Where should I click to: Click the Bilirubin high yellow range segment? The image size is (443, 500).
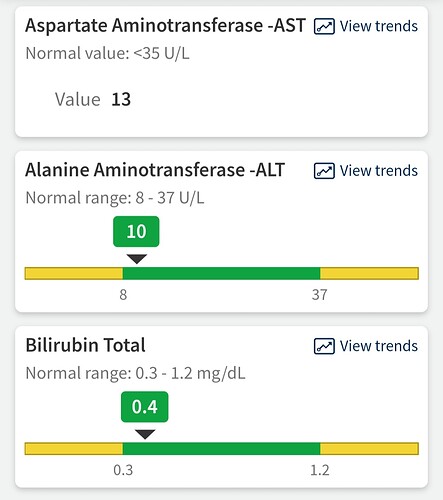369,449
